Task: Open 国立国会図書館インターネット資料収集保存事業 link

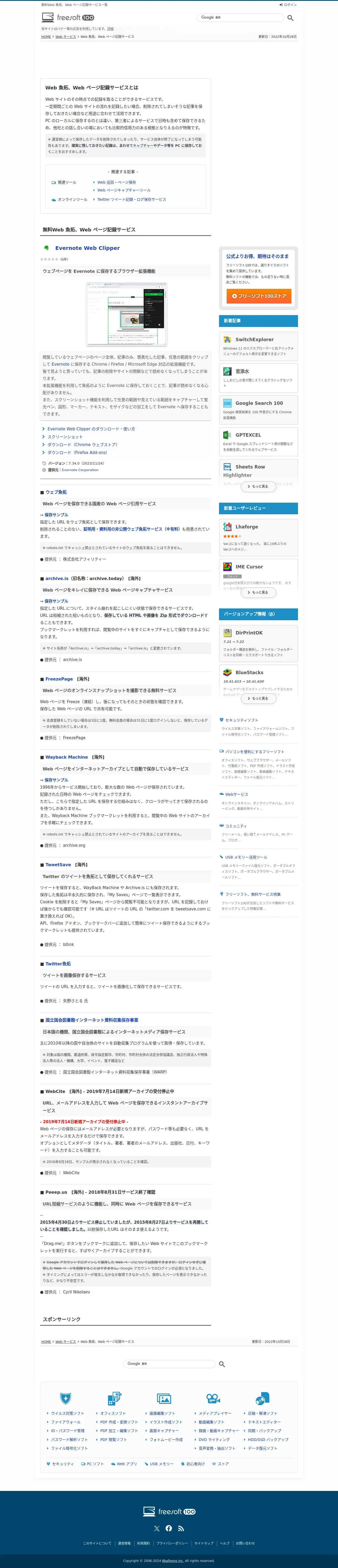Action: coord(92,1020)
